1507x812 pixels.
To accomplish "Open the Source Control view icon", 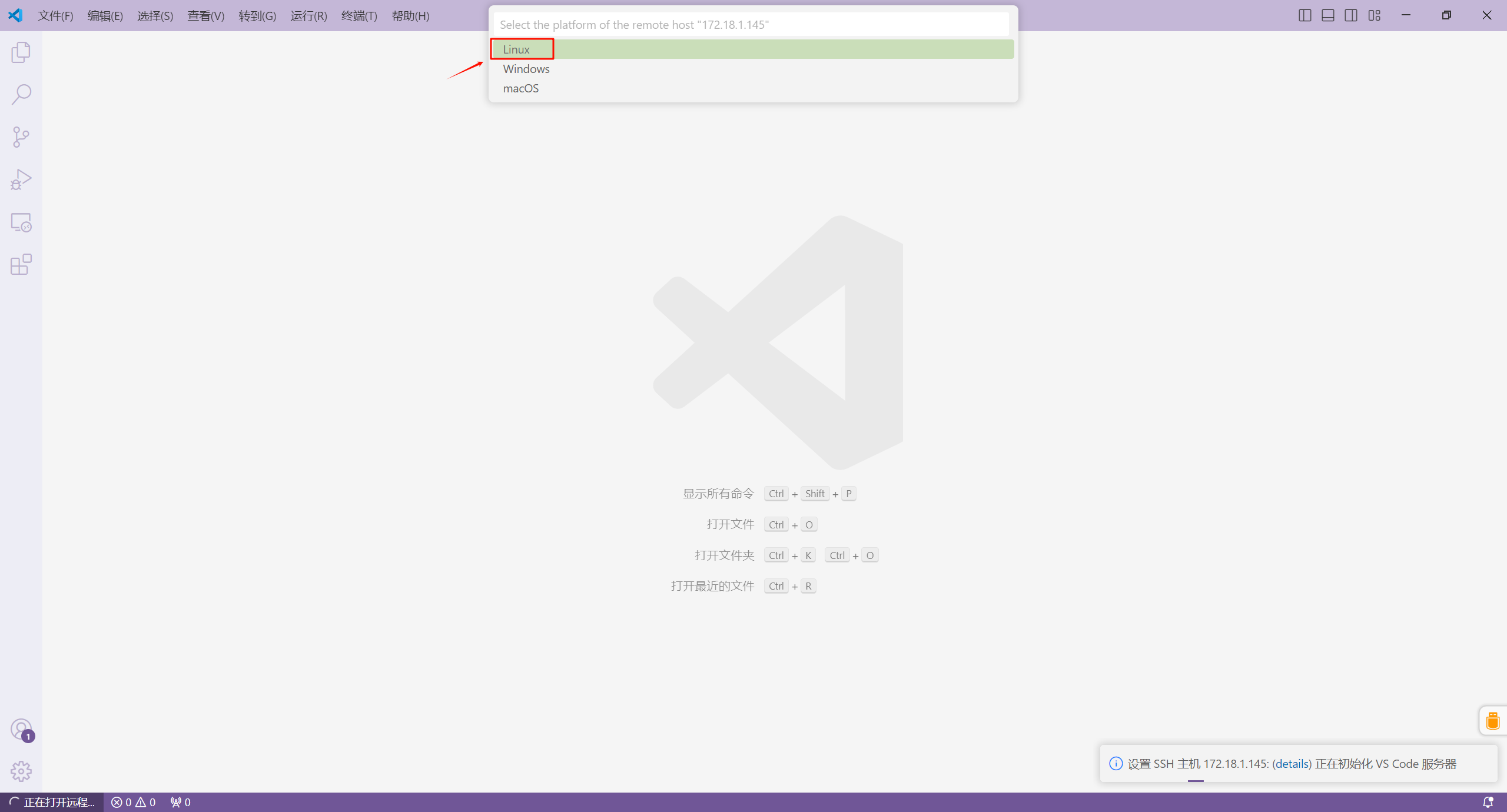I will click(21, 137).
